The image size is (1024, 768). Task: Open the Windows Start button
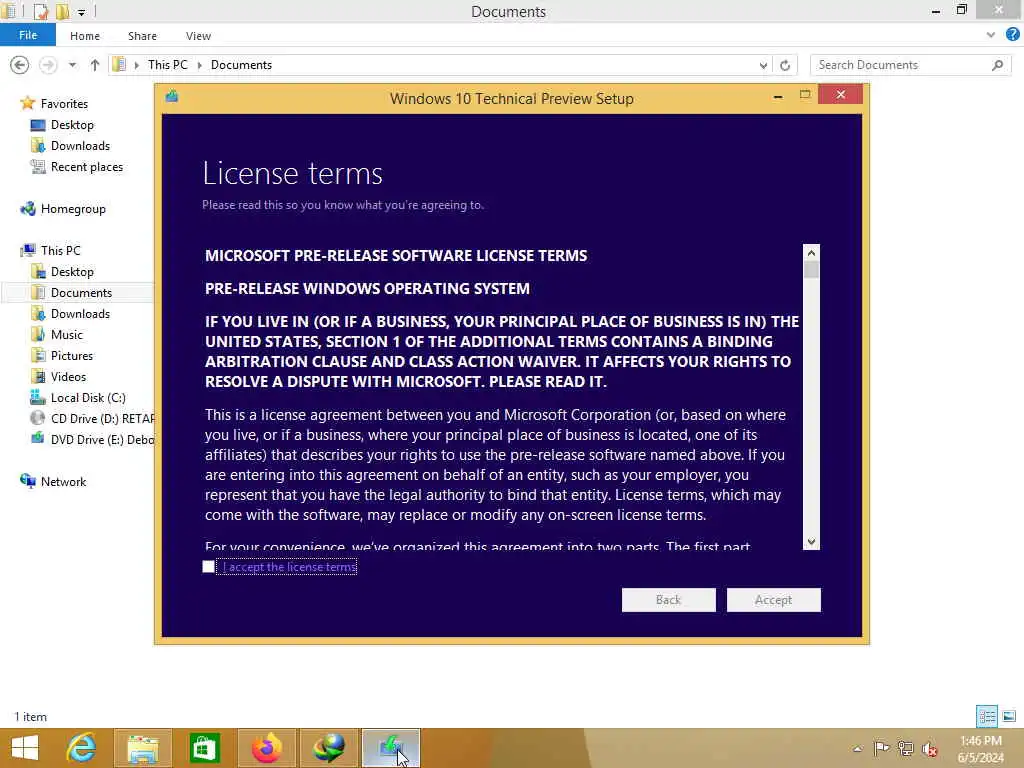point(25,748)
